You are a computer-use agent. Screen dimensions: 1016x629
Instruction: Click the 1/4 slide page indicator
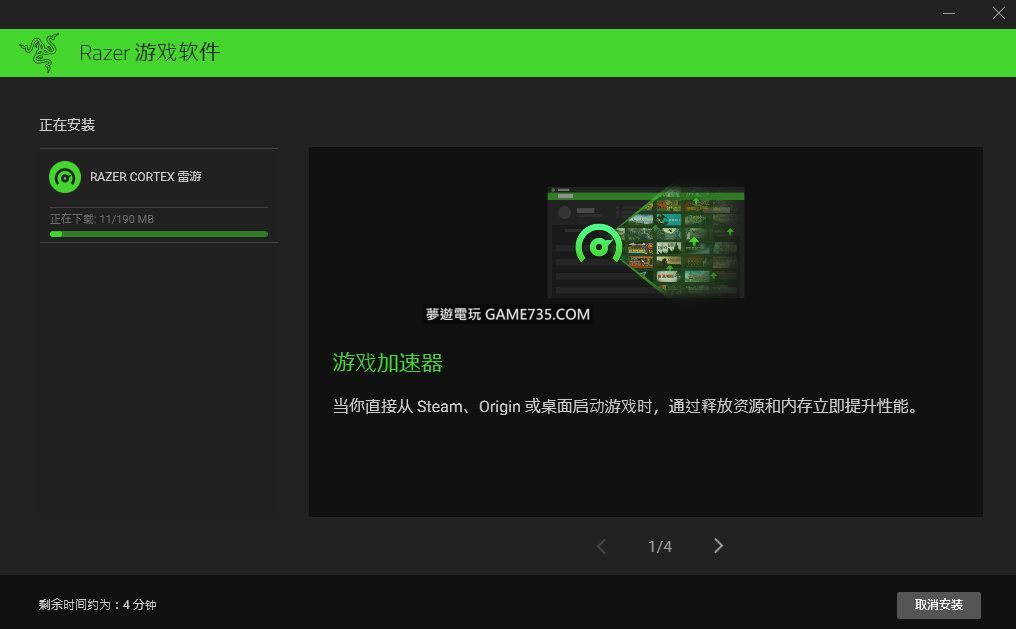pyautogui.click(x=660, y=547)
